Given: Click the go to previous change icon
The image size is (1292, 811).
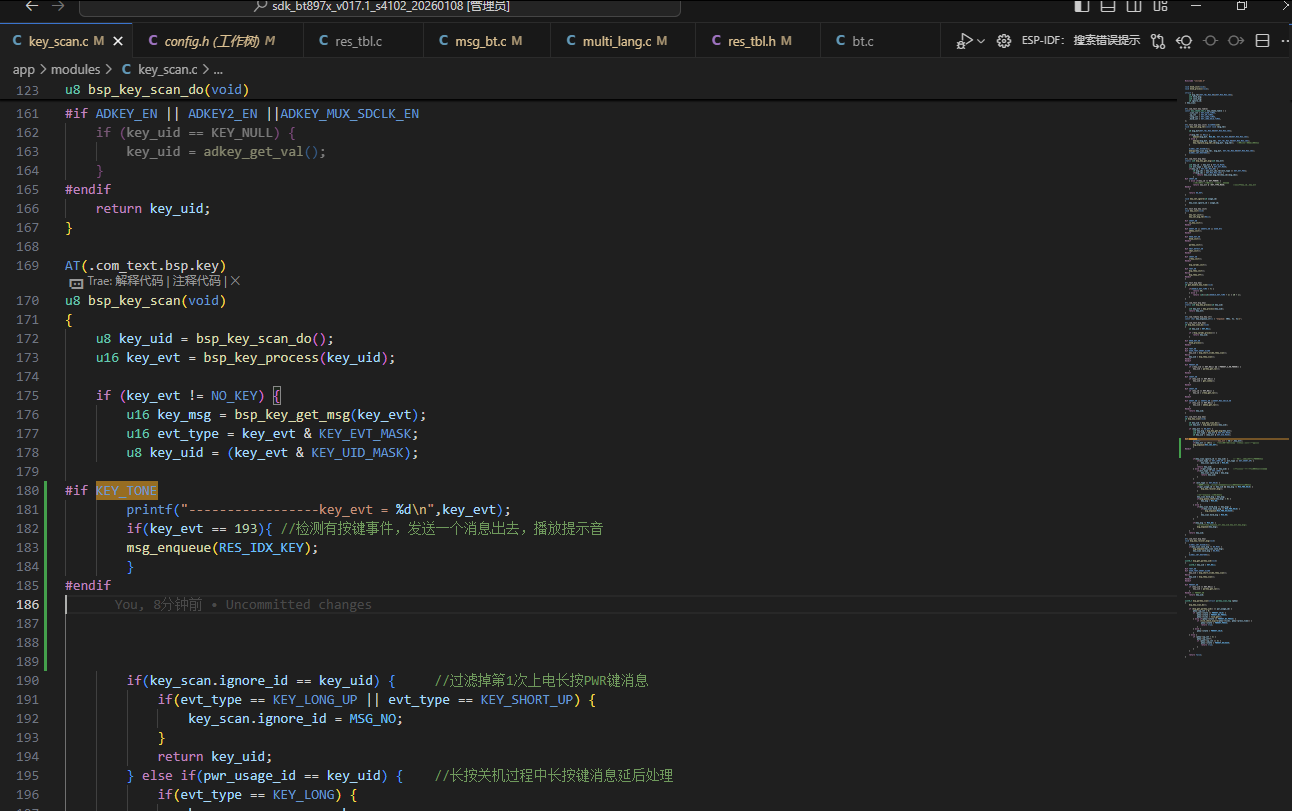Looking at the screenshot, I should point(1184,41).
